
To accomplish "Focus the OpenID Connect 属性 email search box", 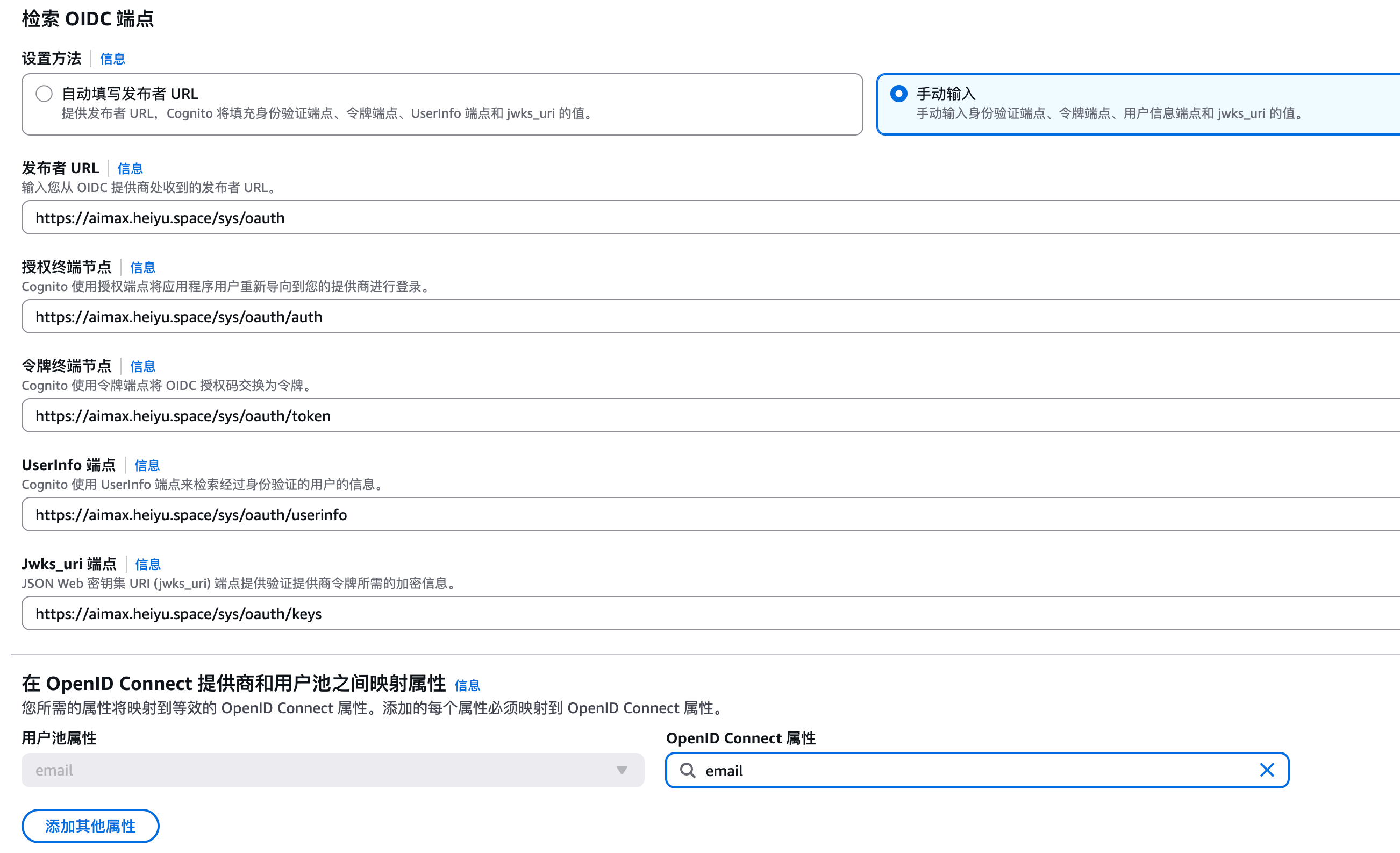I will [966, 770].
